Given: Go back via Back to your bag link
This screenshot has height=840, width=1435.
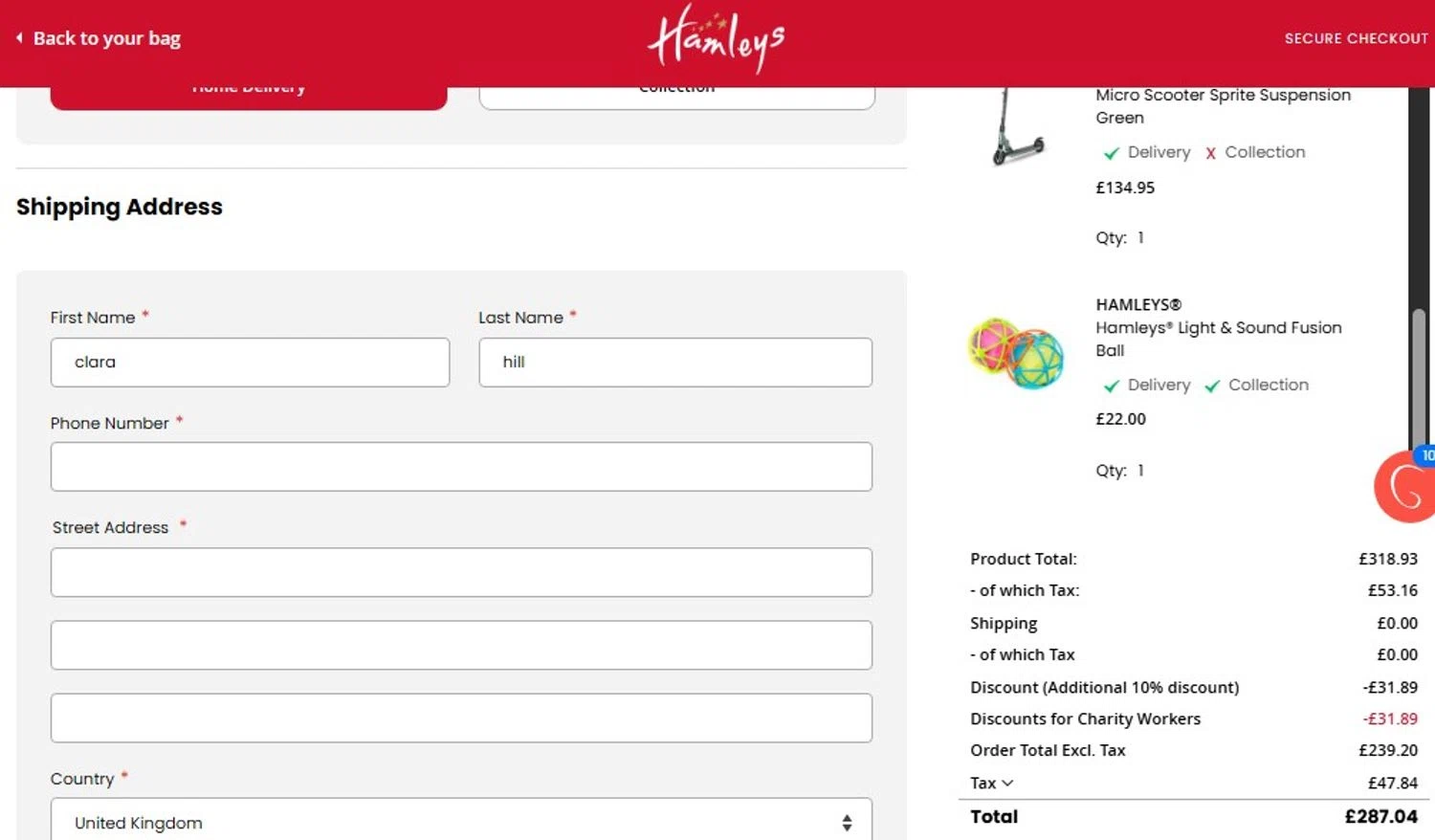Looking at the screenshot, I should 107,38.
